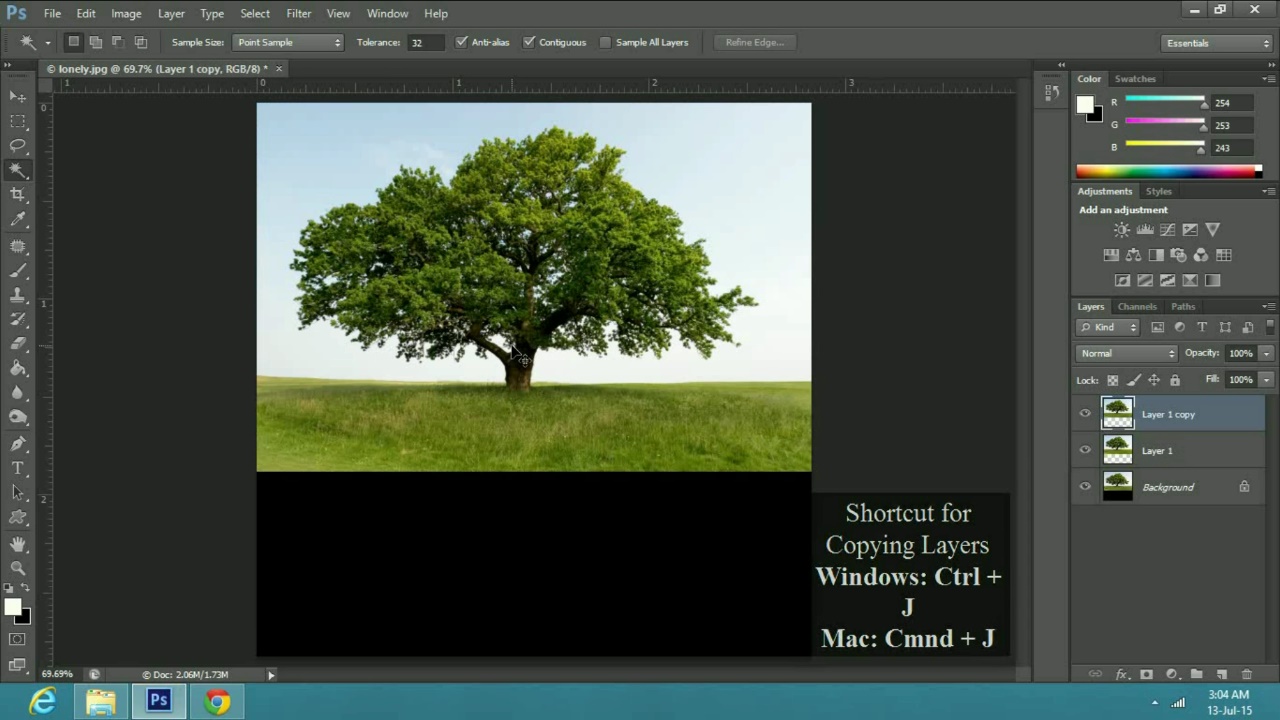Image resolution: width=1280 pixels, height=720 pixels.
Task: Add a Curves adjustment
Action: click(1167, 230)
